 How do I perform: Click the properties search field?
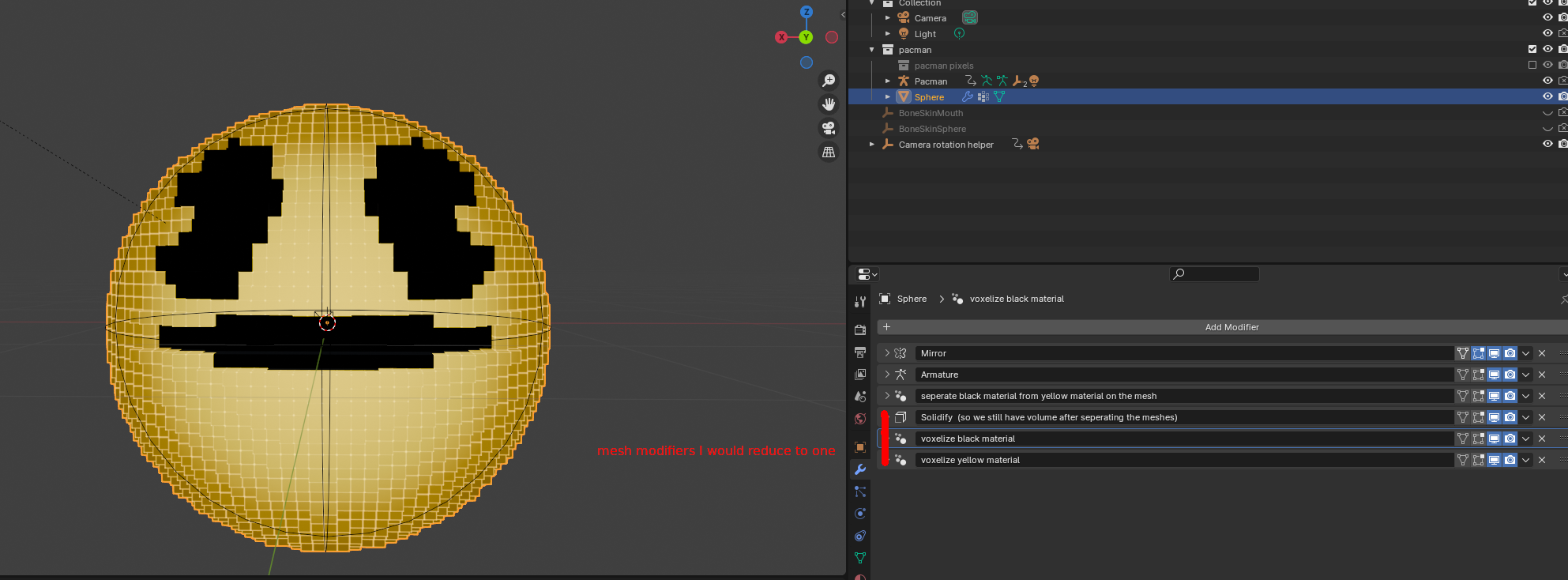[x=1214, y=274]
